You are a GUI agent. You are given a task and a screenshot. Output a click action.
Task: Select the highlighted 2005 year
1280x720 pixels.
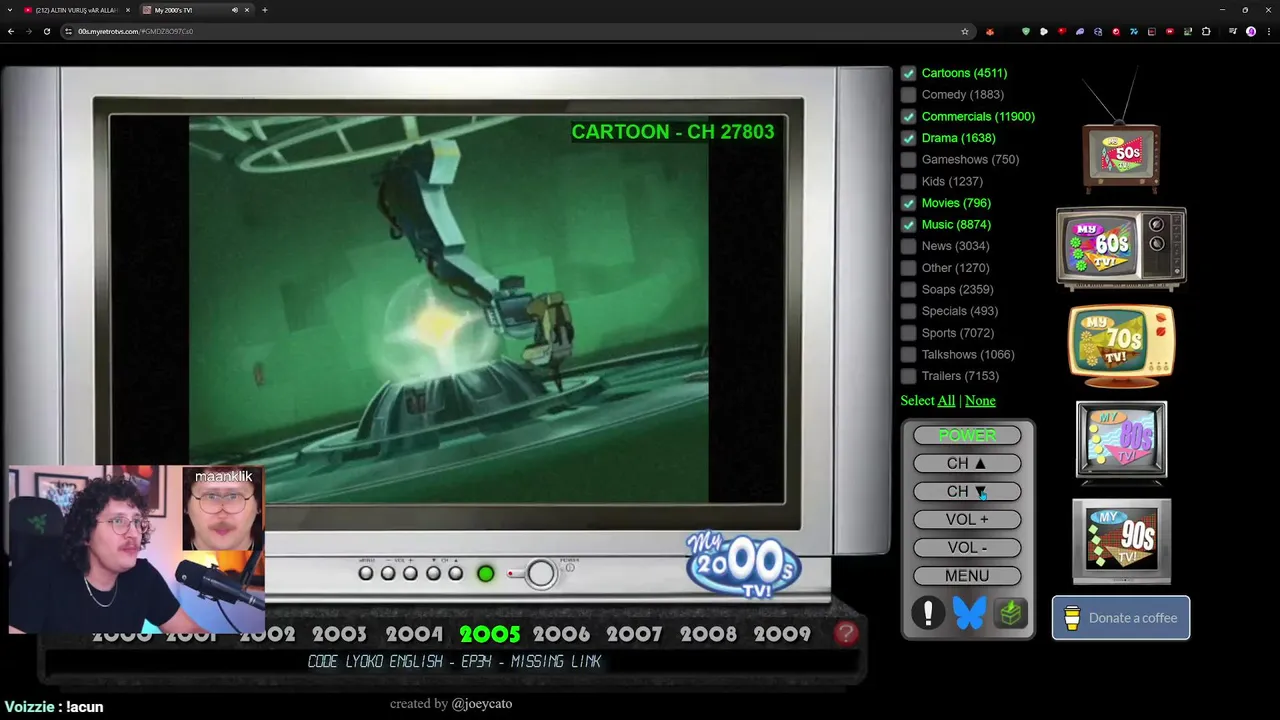[489, 634]
